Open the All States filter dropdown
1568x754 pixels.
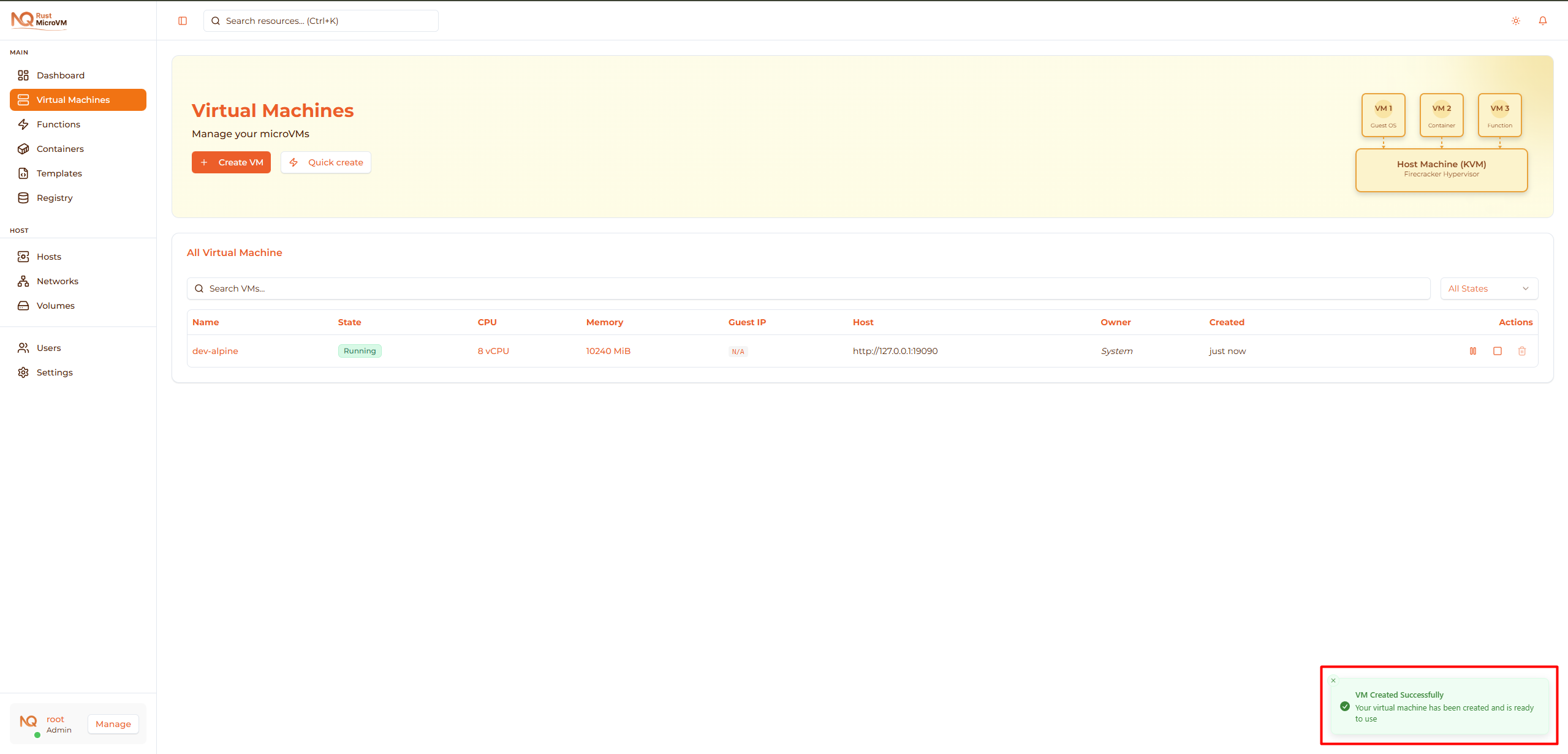[x=1489, y=288]
